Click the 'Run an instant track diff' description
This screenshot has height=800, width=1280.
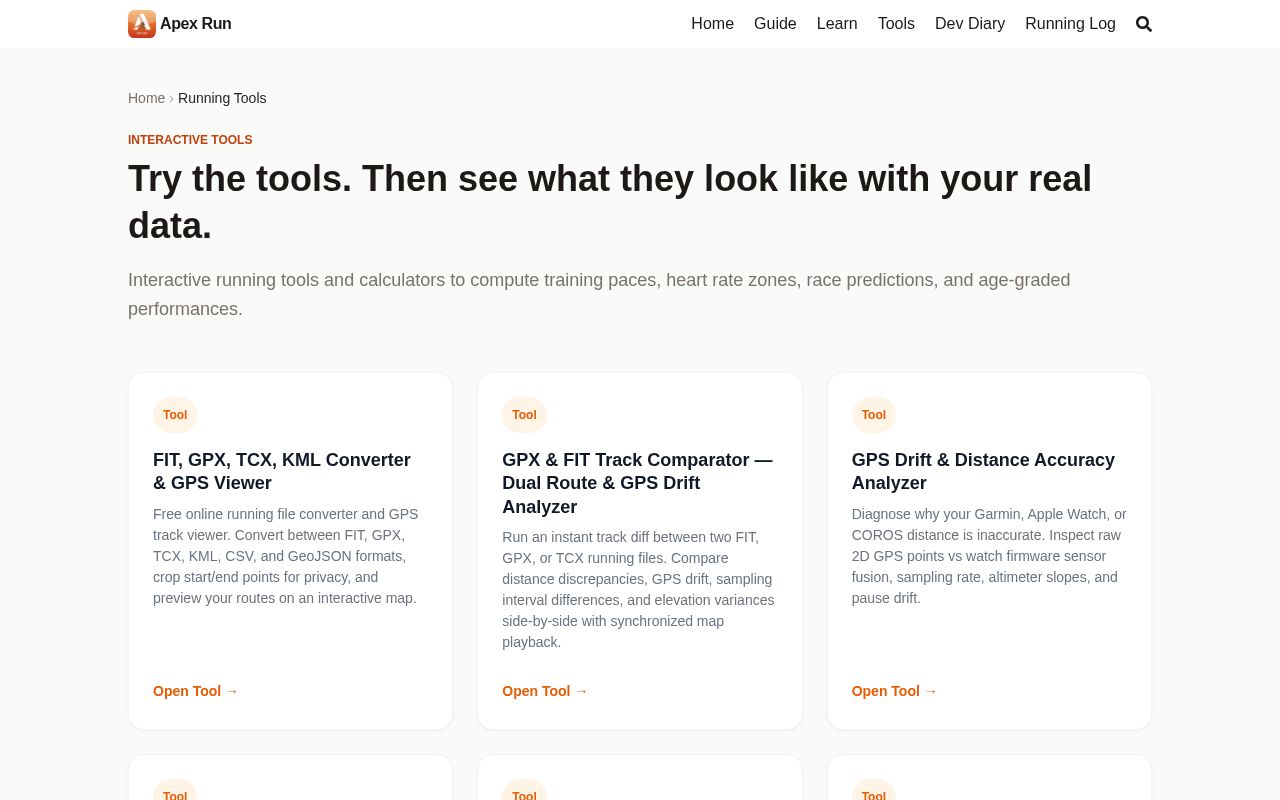[638, 590]
